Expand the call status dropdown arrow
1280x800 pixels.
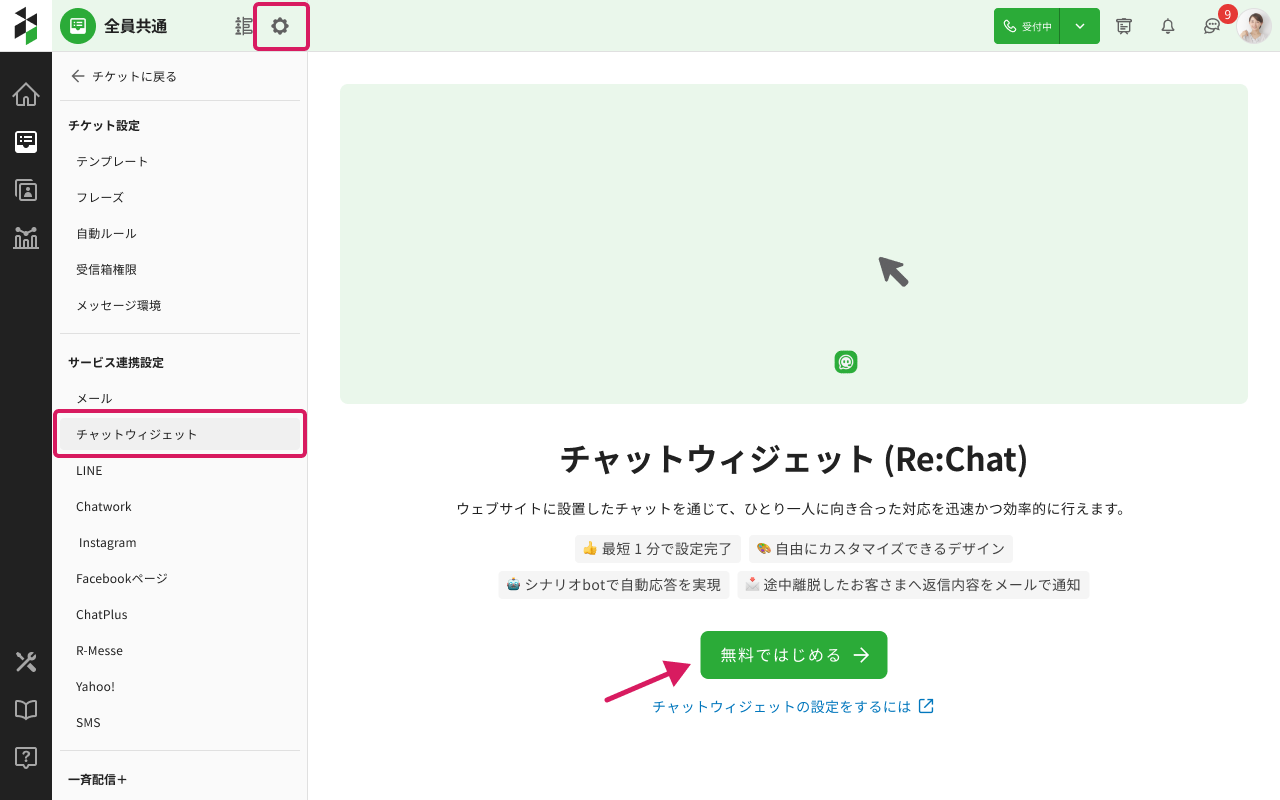point(1080,26)
